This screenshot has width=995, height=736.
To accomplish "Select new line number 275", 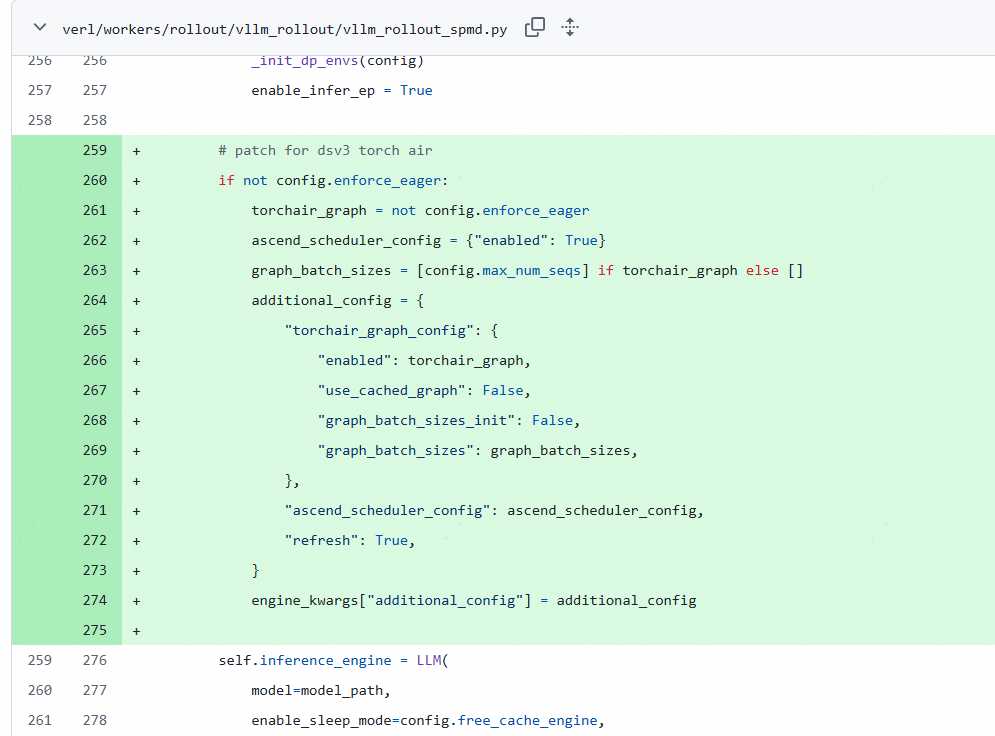I will pyautogui.click(x=95, y=630).
